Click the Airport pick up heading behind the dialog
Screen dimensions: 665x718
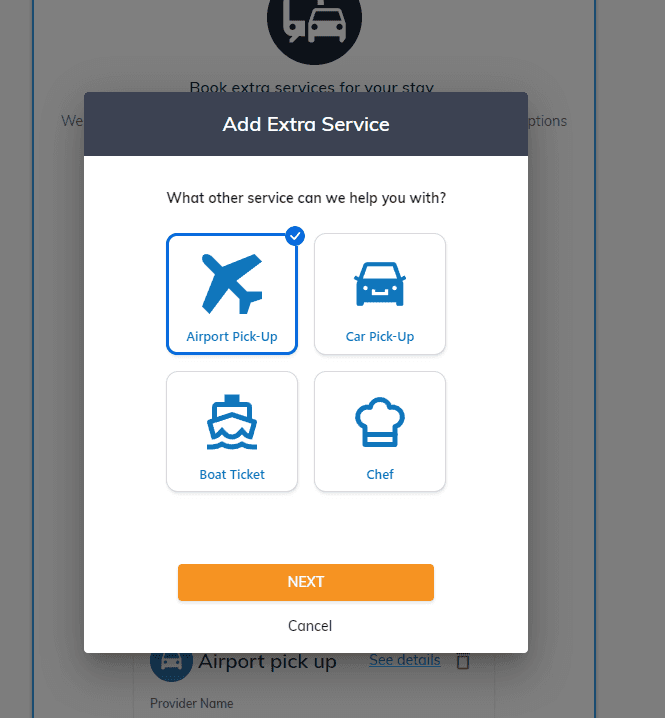point(267,662)
